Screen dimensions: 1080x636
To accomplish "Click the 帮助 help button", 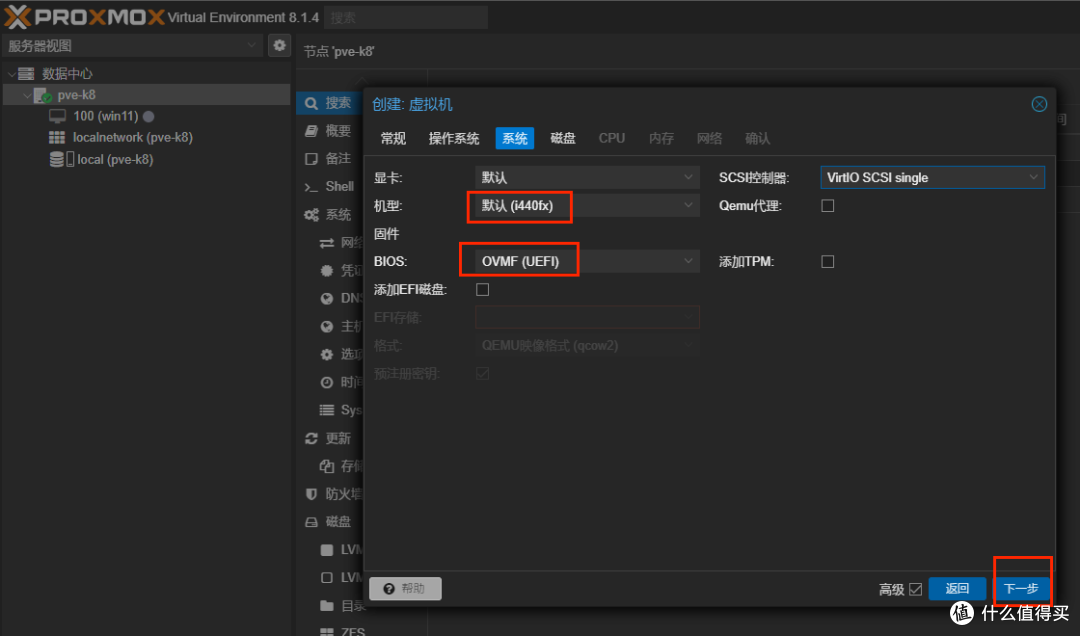I will [x=406, y=588].
